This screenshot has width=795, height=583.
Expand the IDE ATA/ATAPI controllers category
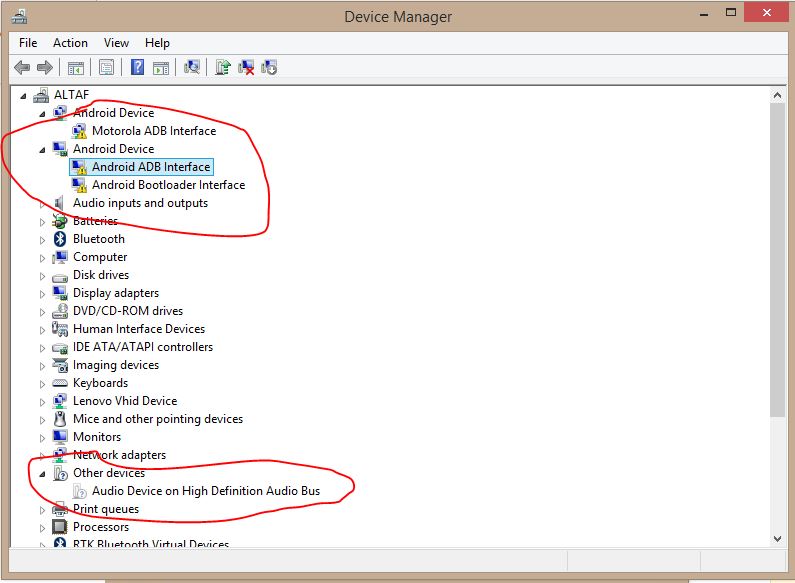tap(43, 348)
